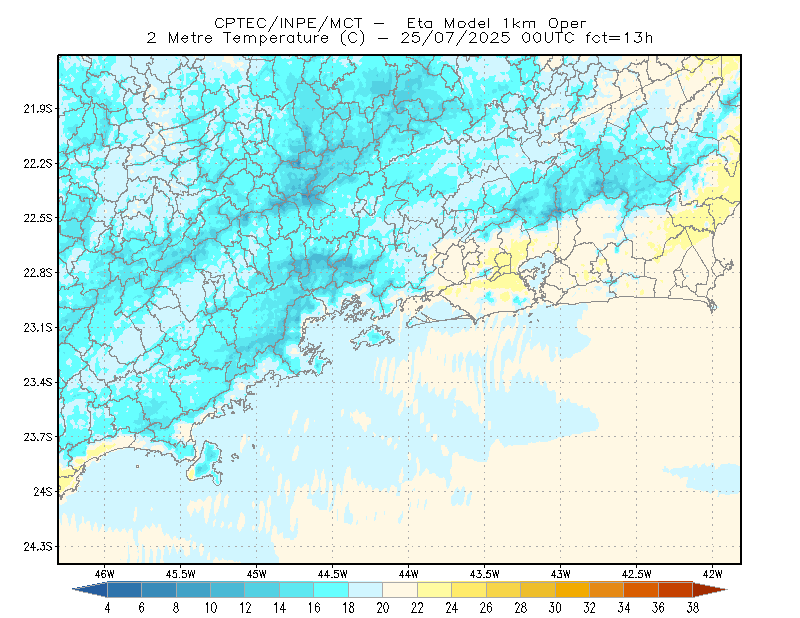Click the 44W longitude axis label
Image resolution: width=800 pixels, height=618 pixels.
pos(409,574)
